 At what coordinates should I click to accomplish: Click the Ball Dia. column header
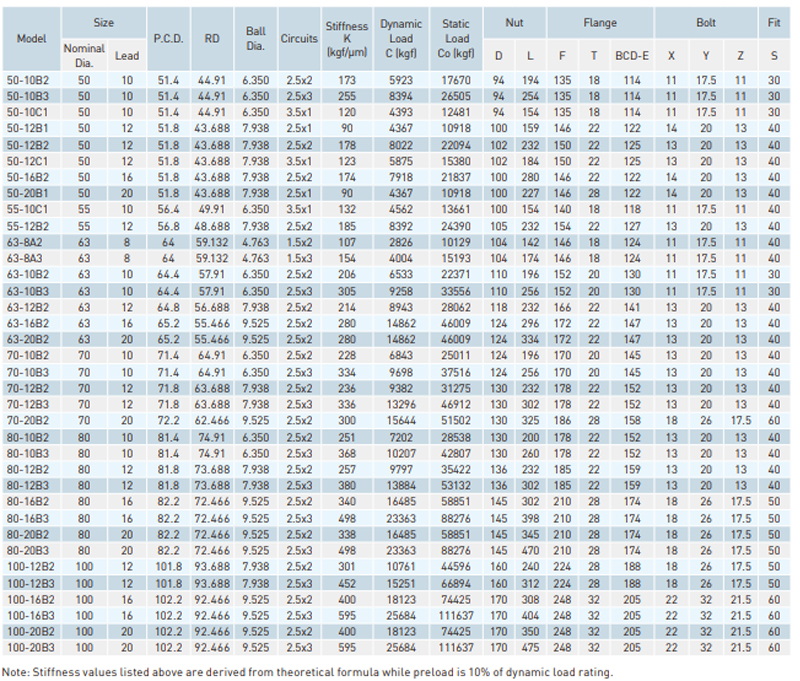pyautogui.click(x=255, y=38)
